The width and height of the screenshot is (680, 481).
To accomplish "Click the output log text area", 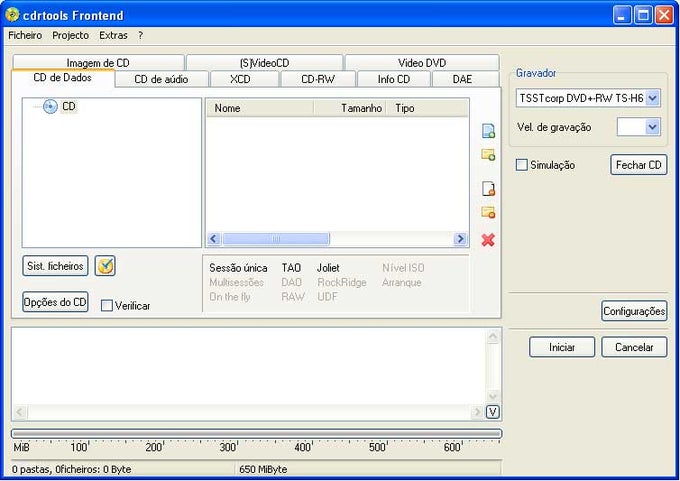I will [249, 366].
